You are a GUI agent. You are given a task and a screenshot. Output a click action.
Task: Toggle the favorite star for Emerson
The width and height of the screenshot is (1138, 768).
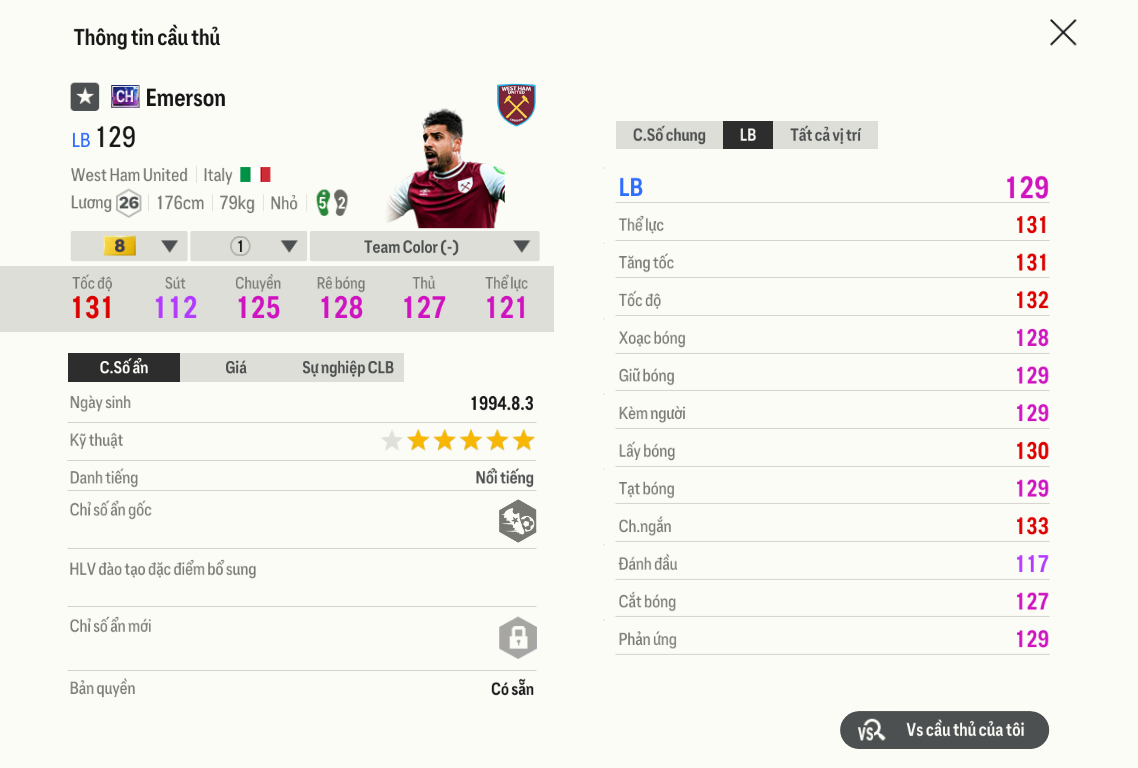(85, 97)
